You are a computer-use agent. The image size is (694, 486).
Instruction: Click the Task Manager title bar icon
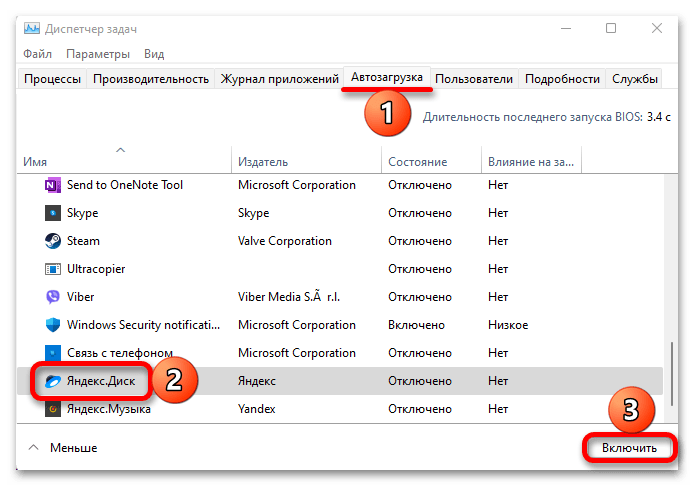pyautogui.click(x=31, y=29)
